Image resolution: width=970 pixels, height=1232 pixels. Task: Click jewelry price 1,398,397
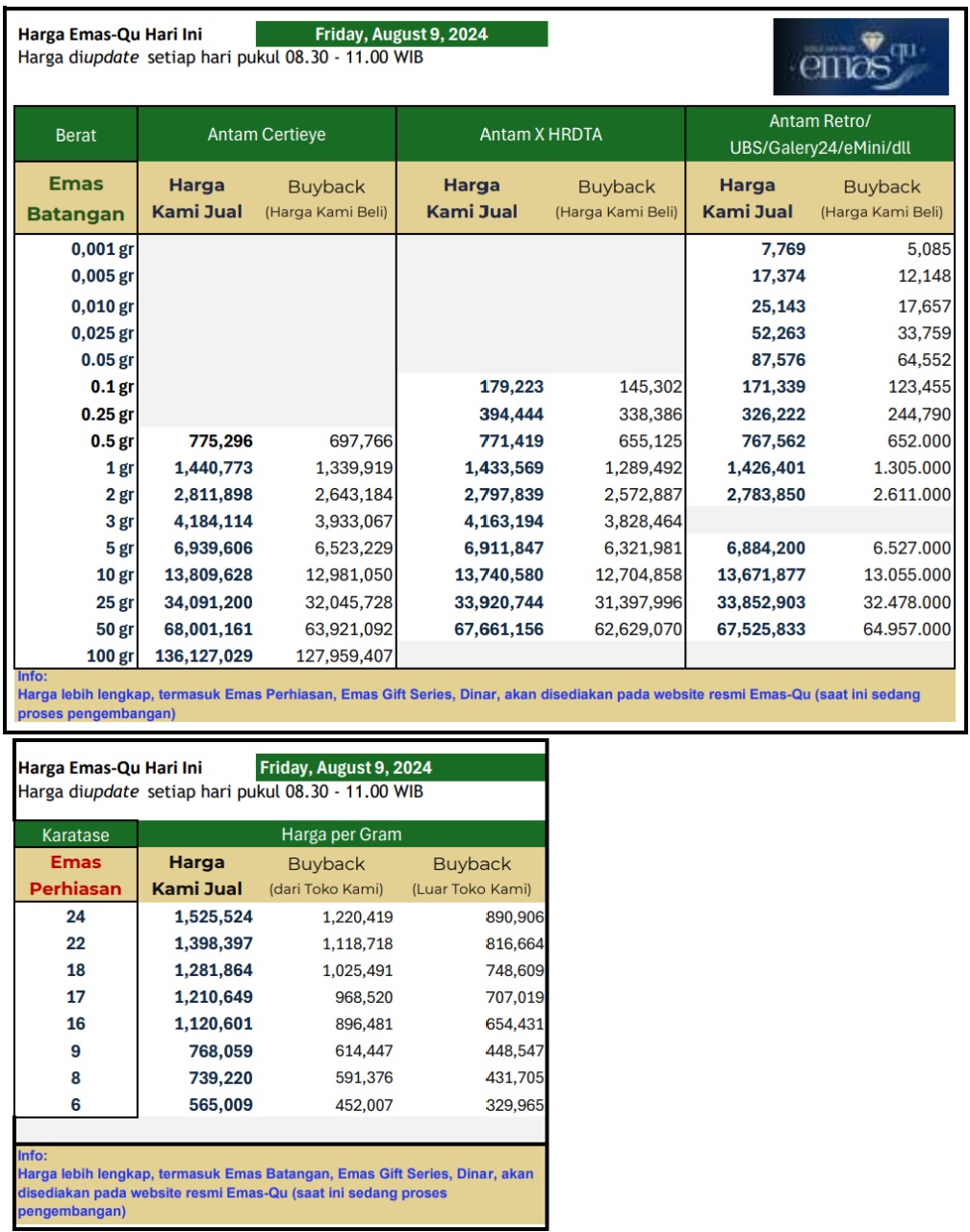[x=214, y=944]
